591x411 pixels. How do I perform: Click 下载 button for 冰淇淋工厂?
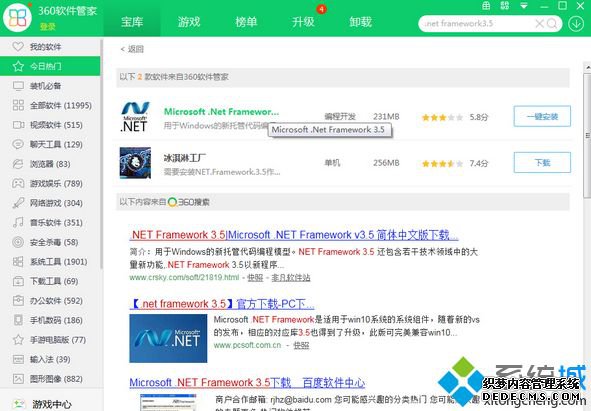click(542, 163)
